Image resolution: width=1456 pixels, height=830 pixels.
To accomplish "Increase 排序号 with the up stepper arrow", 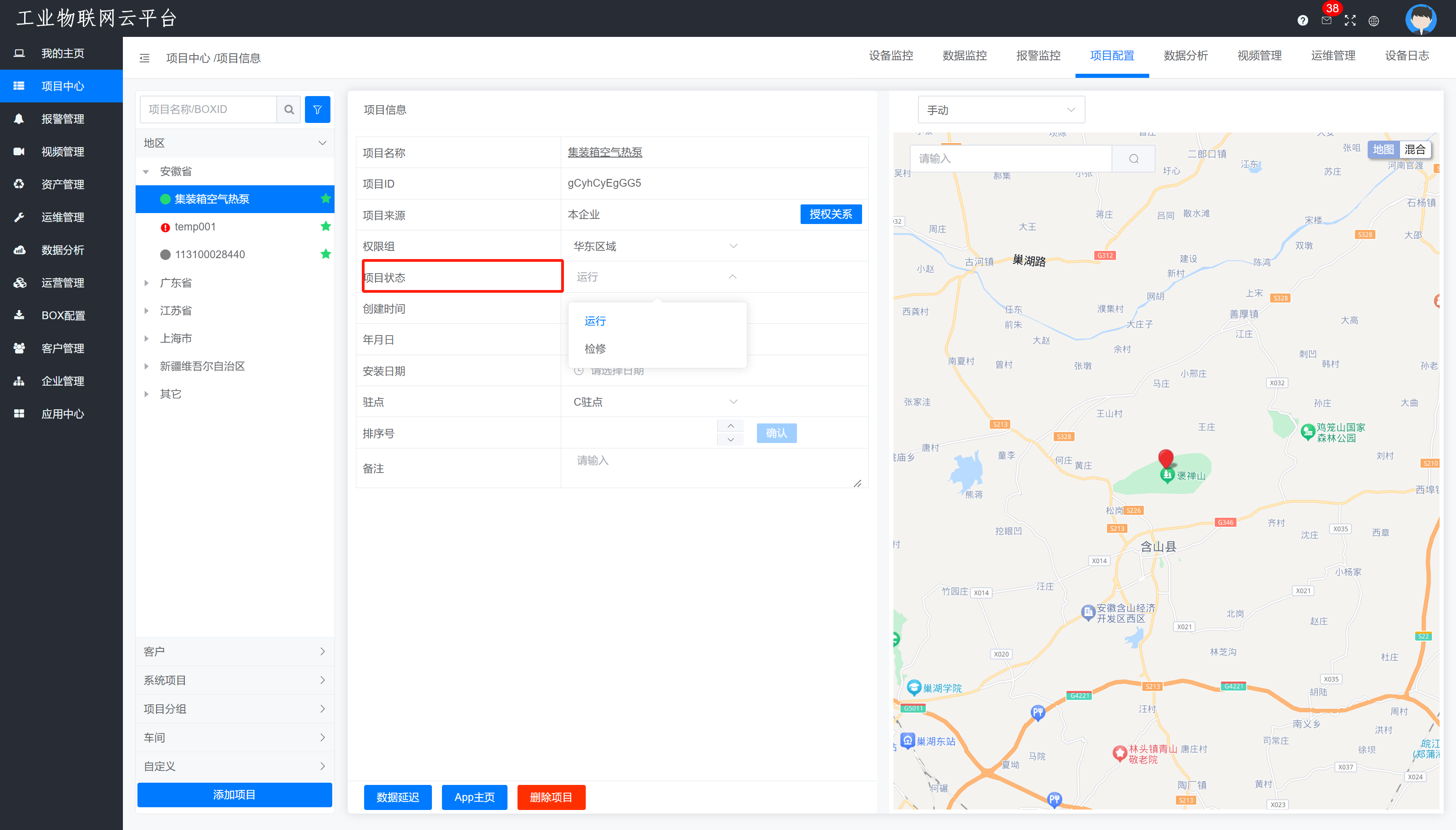I will (730, 426).
